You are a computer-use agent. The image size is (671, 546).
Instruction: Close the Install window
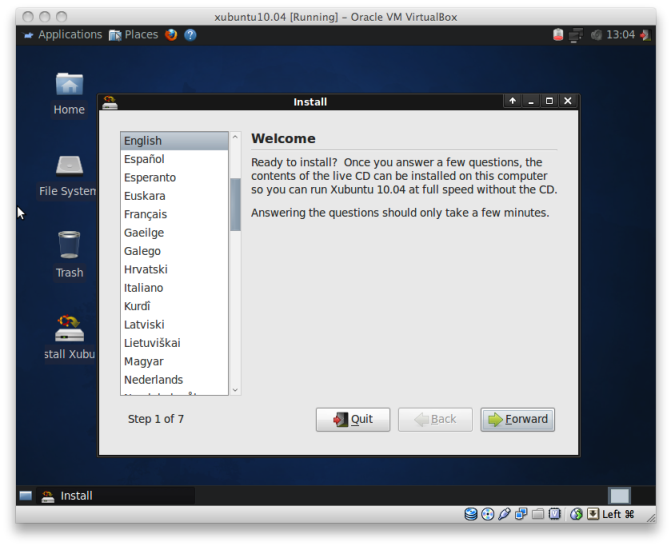coord(568,101)
